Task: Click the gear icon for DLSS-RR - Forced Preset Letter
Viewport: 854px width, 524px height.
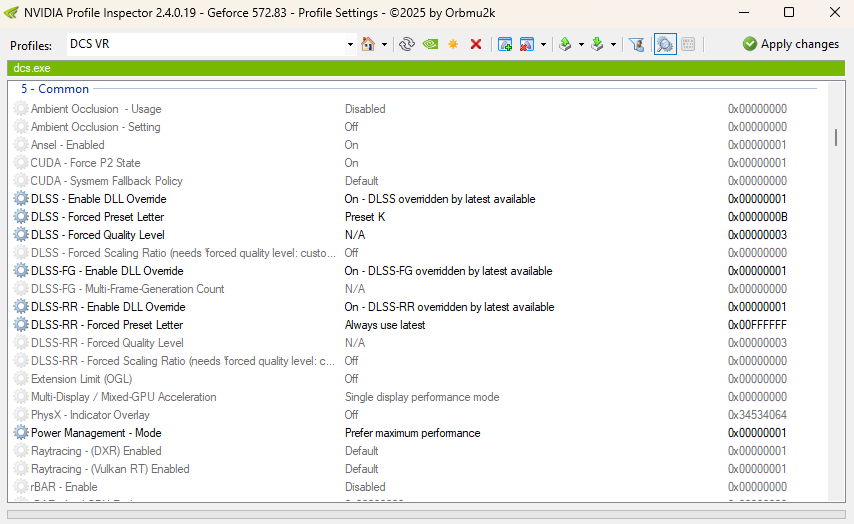Action: [21, 325]
